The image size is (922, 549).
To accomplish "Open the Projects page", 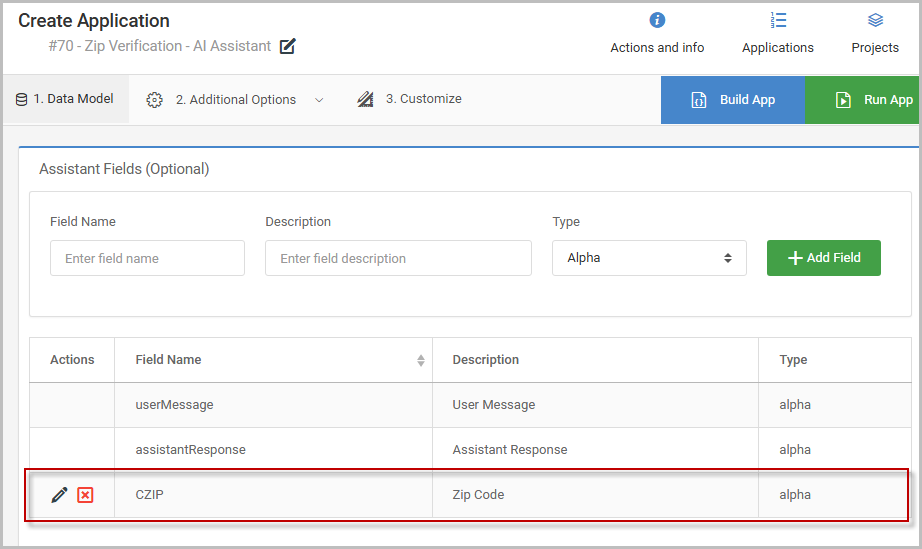I will (x=874, y=33).
